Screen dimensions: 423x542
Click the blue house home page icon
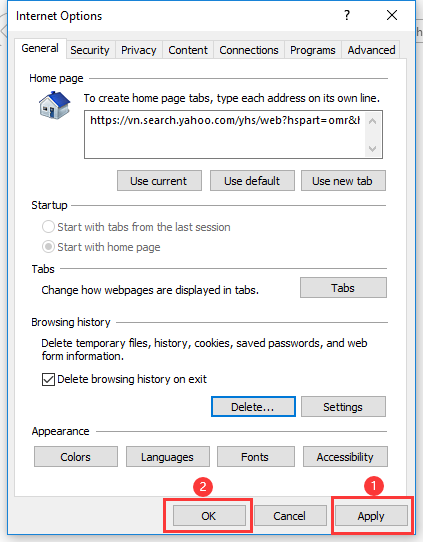(x=55, y=105)
